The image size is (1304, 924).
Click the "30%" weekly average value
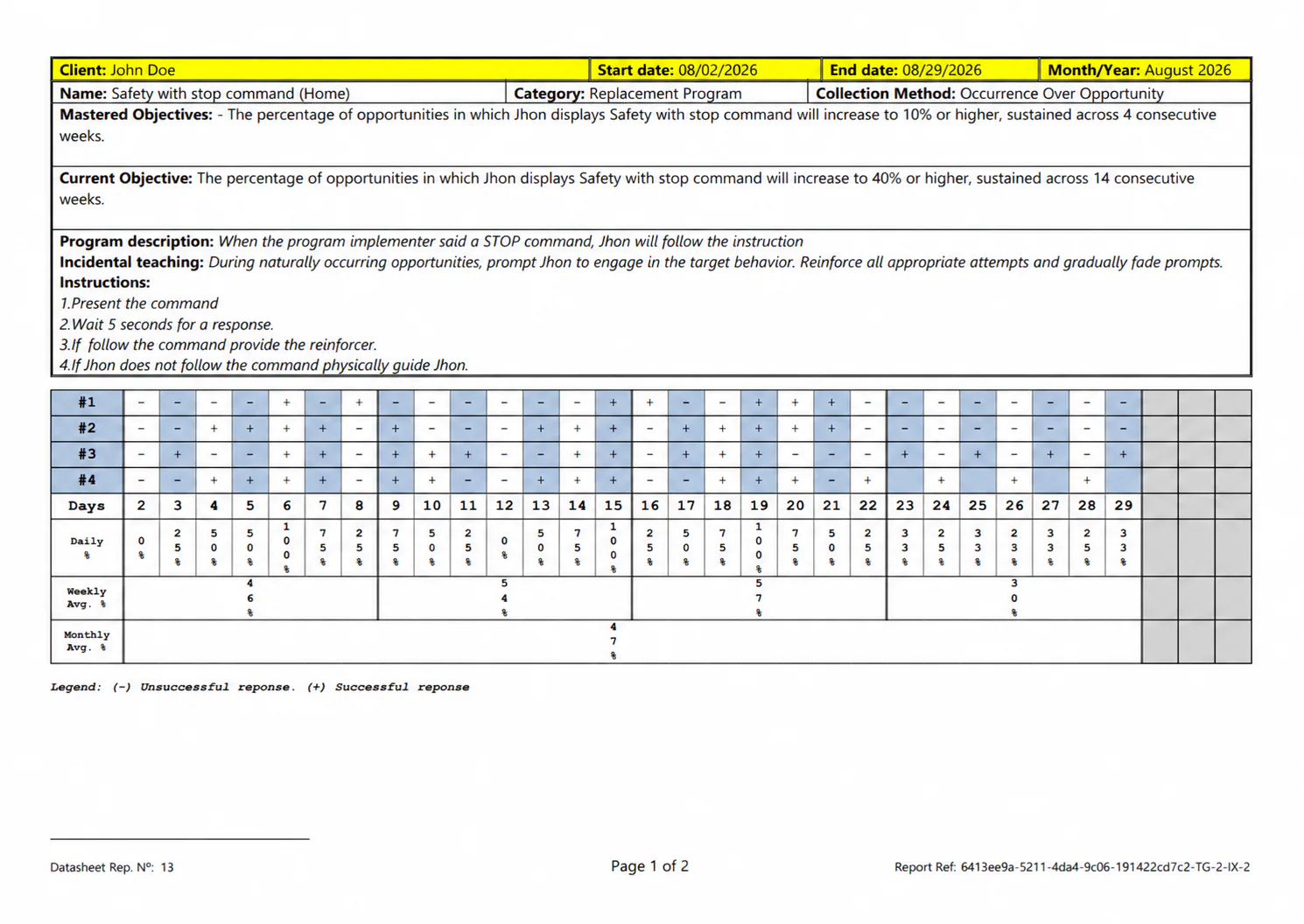tap(1014, 598)
